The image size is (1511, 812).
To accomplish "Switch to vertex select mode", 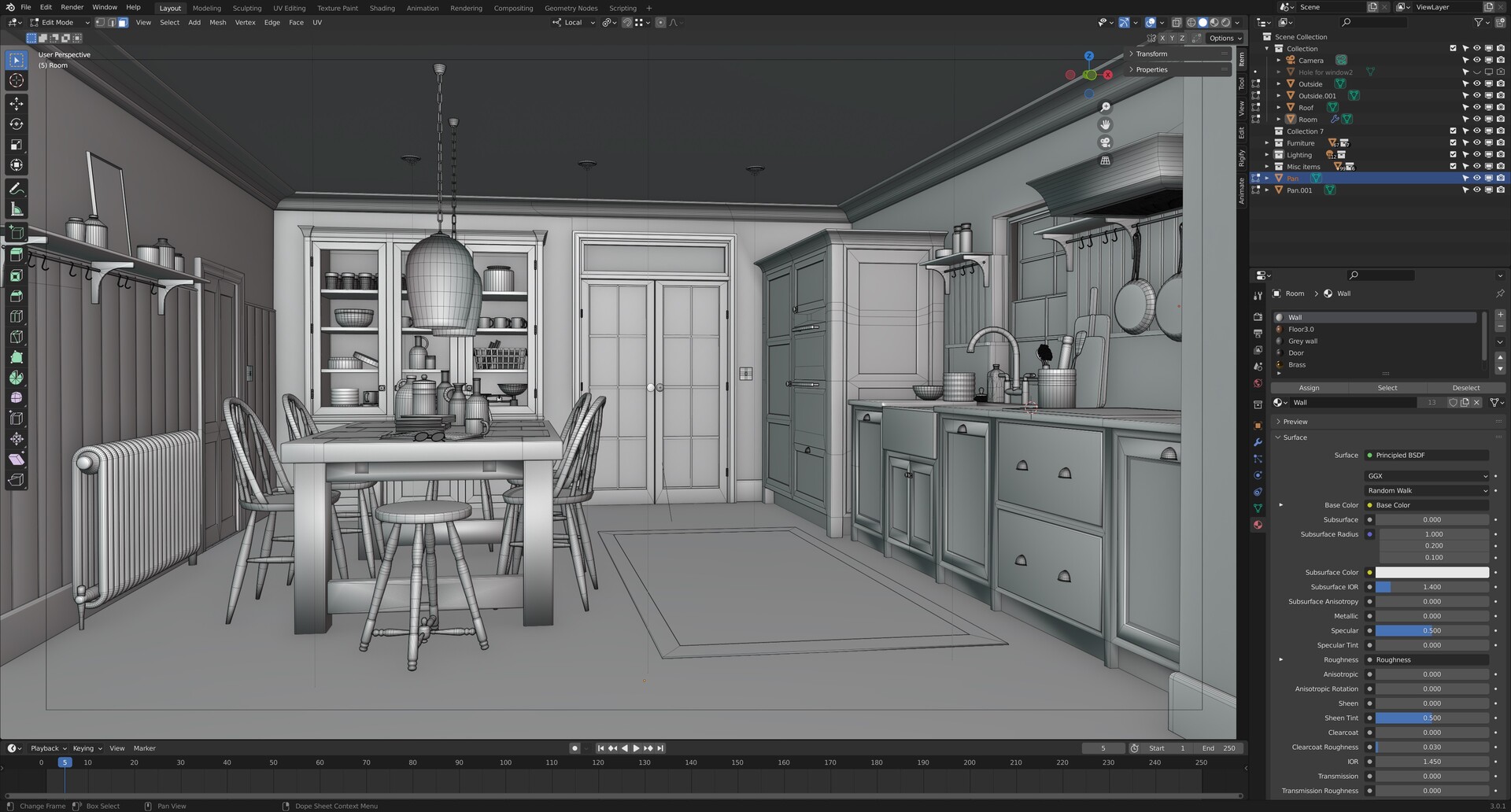I will click(x=100, y=23).
